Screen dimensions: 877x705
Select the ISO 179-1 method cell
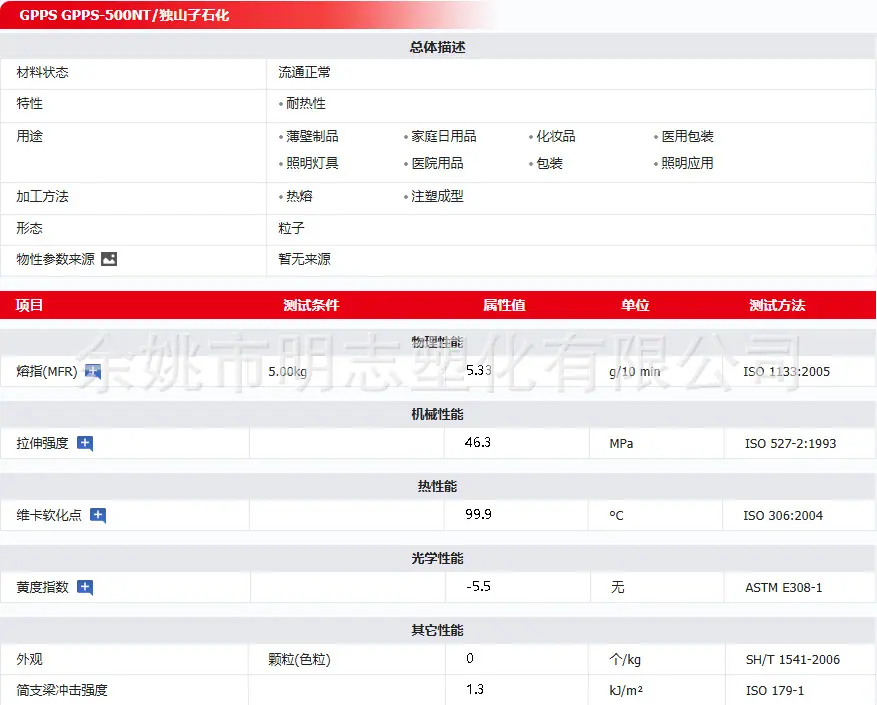click(775, 690)
